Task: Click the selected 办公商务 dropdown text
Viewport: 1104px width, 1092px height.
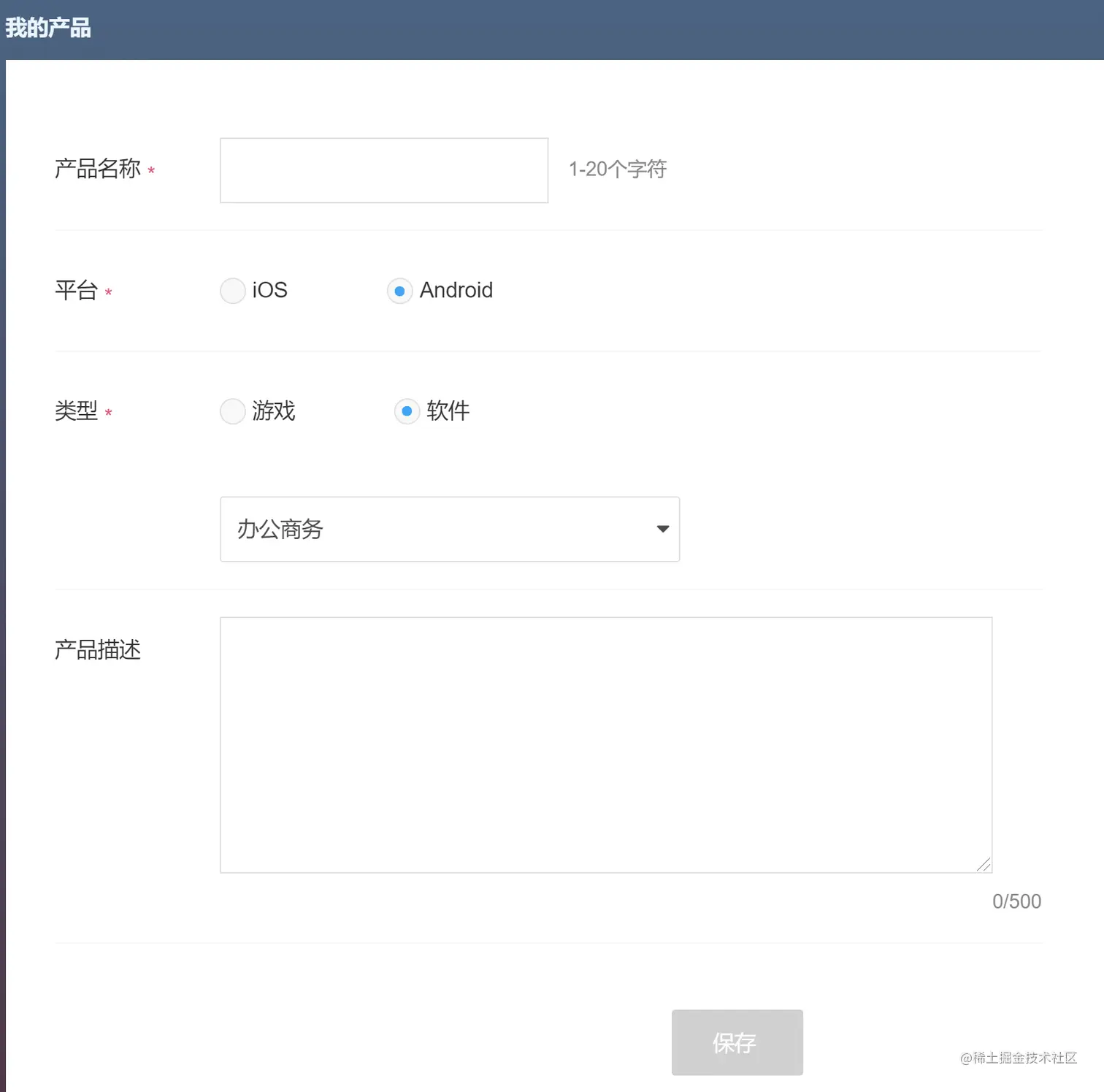Action: 278,529
